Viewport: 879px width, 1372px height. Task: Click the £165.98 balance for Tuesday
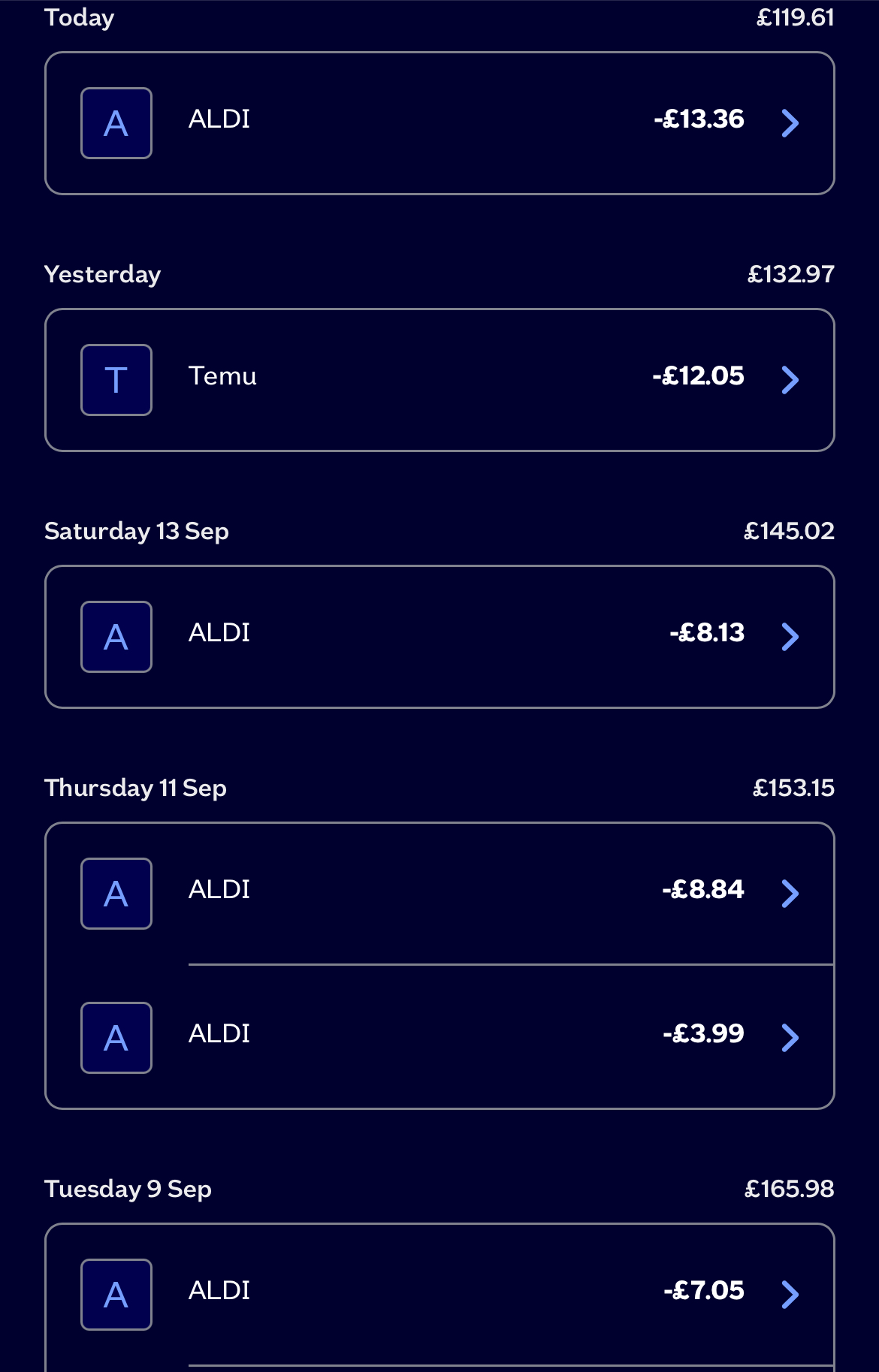(x=789, y=1189)
